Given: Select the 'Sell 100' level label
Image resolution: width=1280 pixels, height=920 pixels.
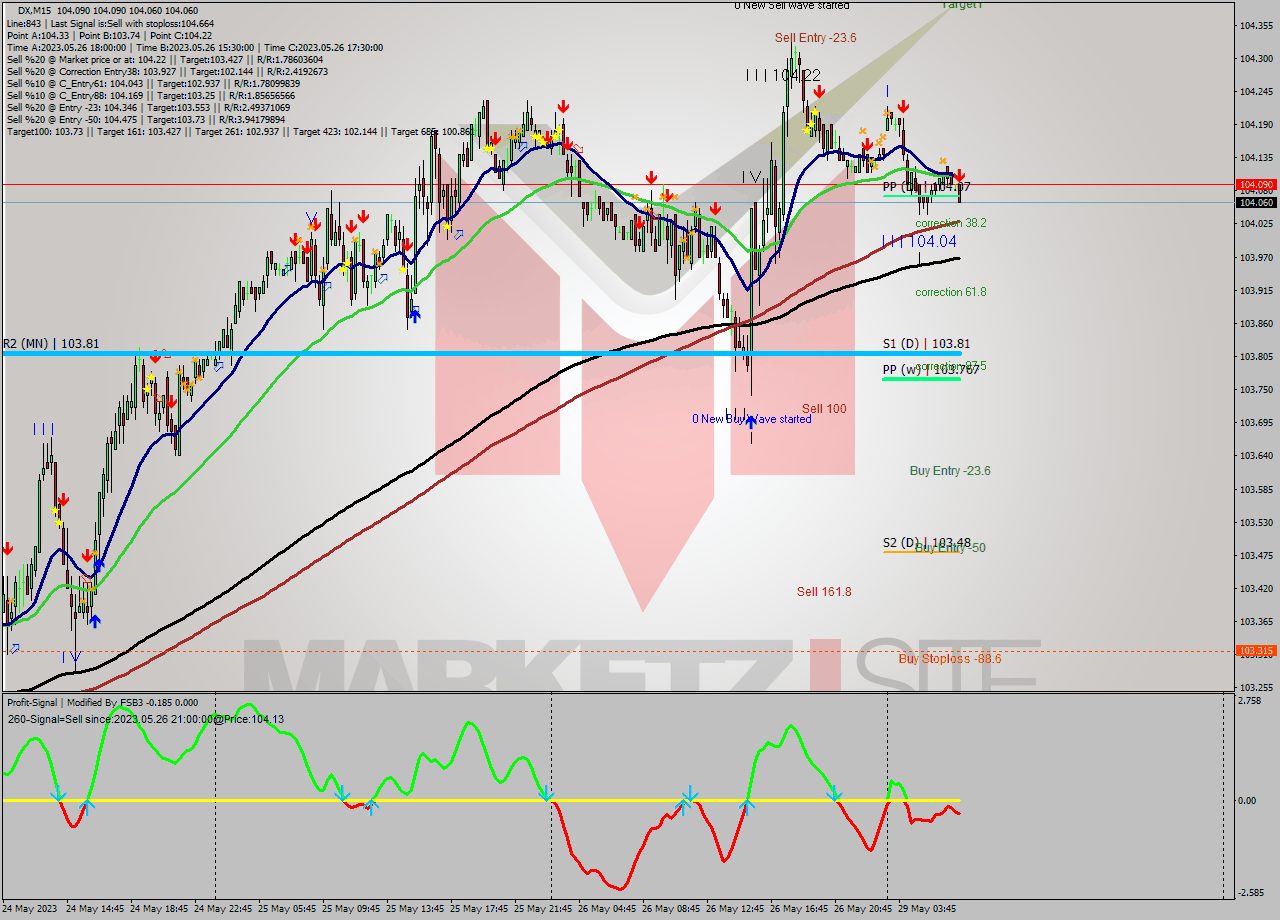Looking at the screenshot, I should (x=824, y=409).
